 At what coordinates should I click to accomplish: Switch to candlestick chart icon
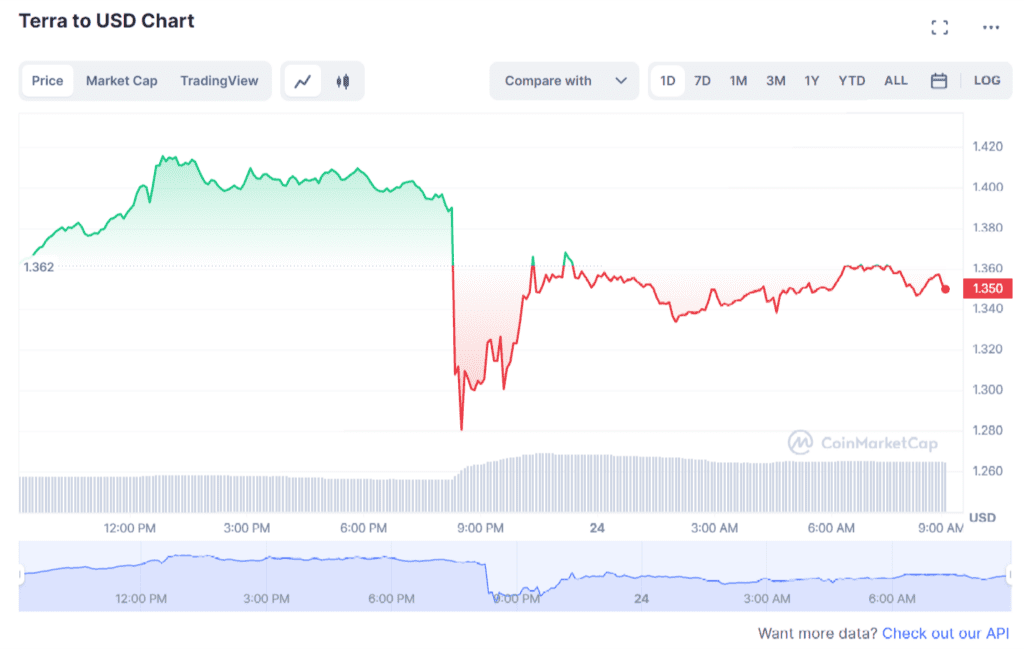pos(343,82)
